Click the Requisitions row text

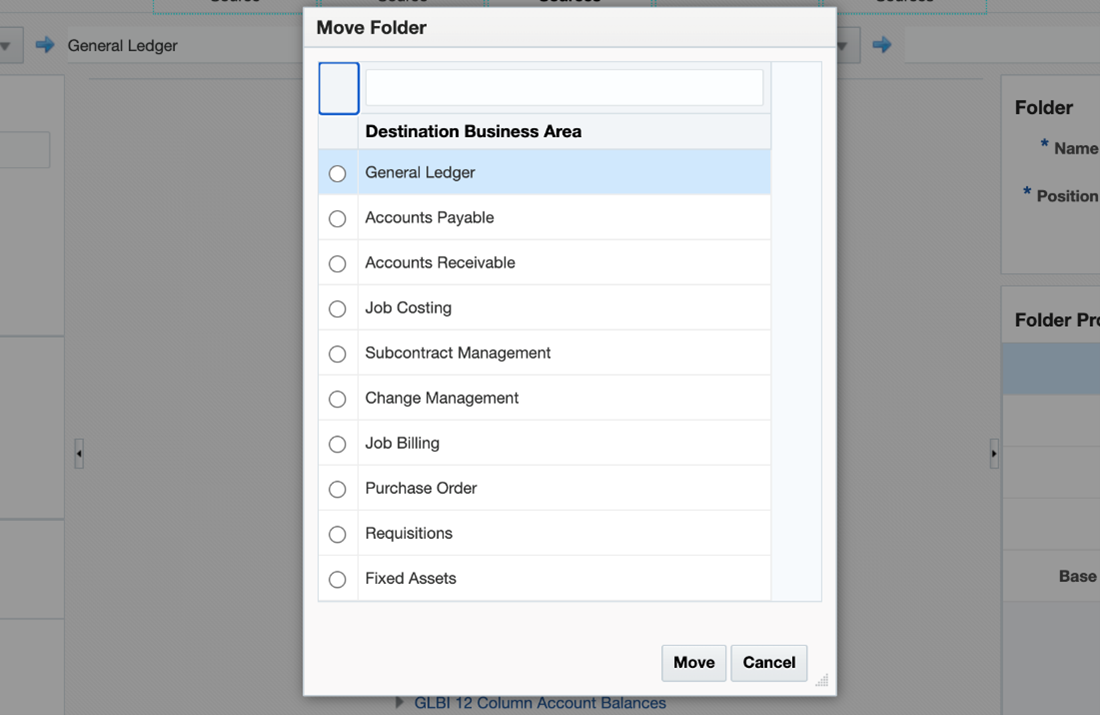(409, 533)
